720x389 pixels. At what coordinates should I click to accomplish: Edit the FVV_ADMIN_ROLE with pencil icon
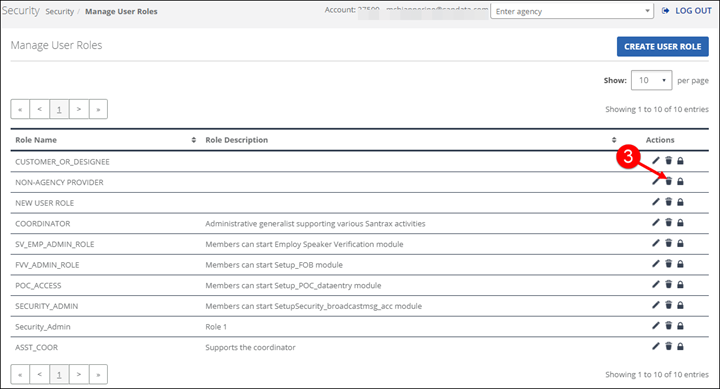656,264
